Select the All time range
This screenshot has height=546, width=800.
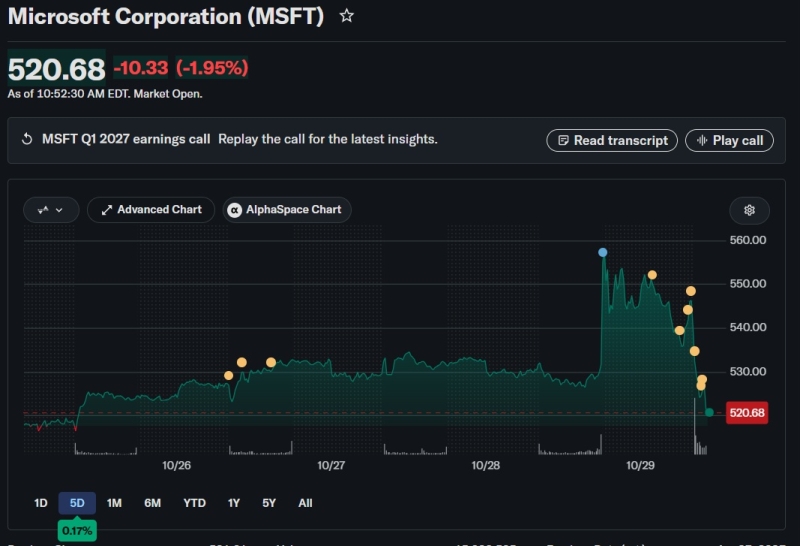pyautogui.click(x=305, y=503)
